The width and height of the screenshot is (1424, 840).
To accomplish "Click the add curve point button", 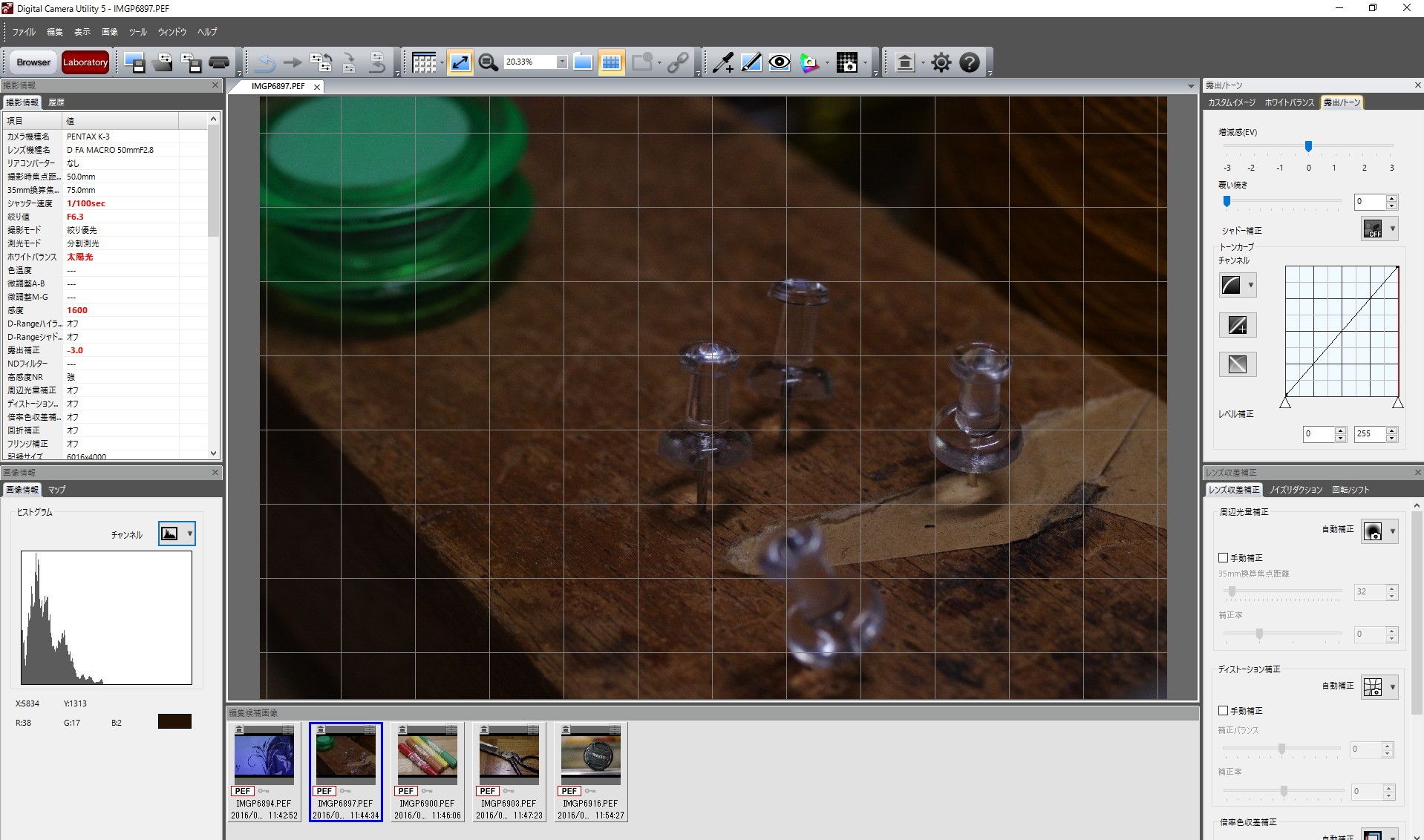I will (1238, 325).
